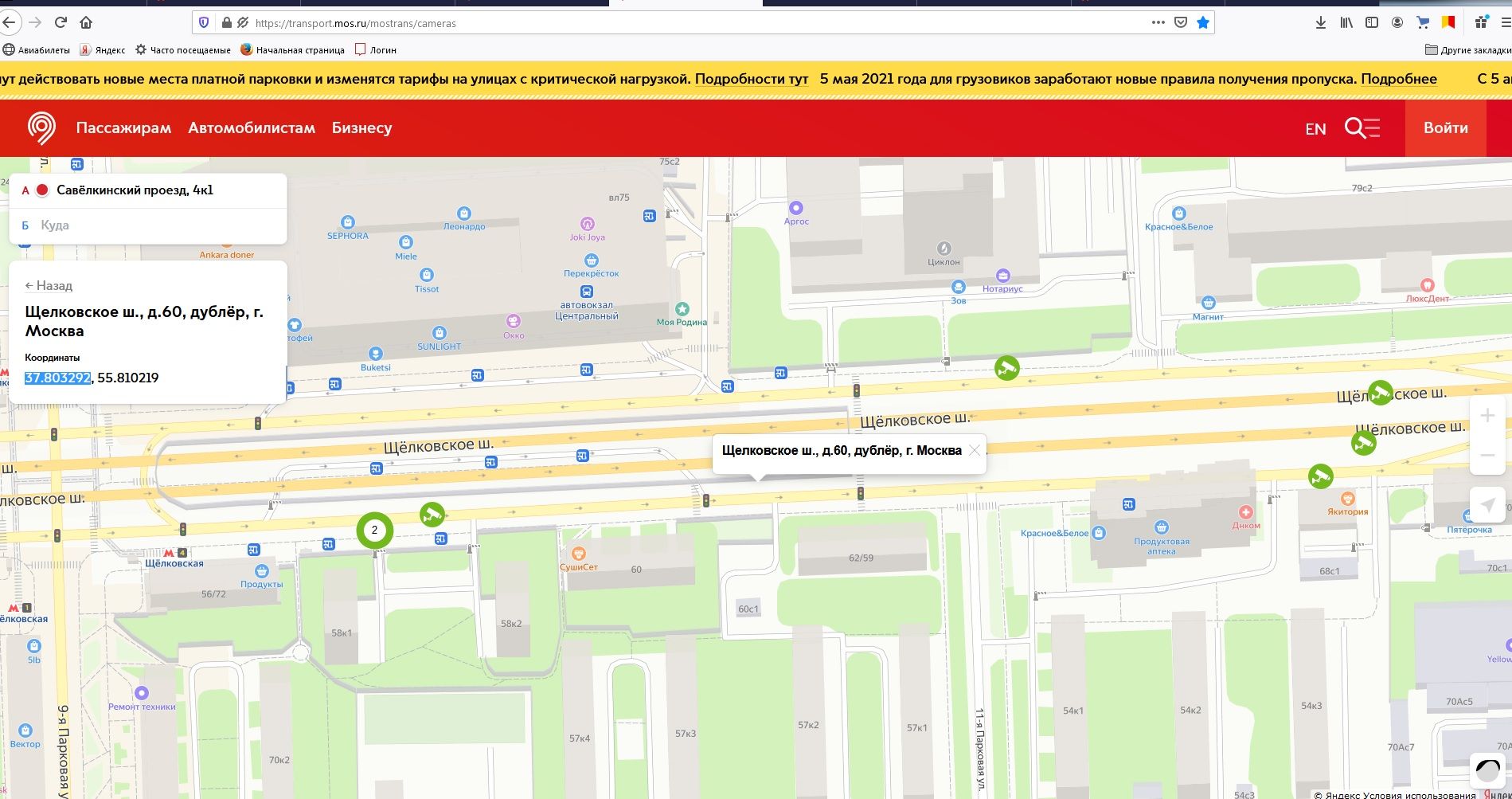The image size is (1512, 799).
Task: Click the bookmark star in address bar
Action: point(1203,22)
